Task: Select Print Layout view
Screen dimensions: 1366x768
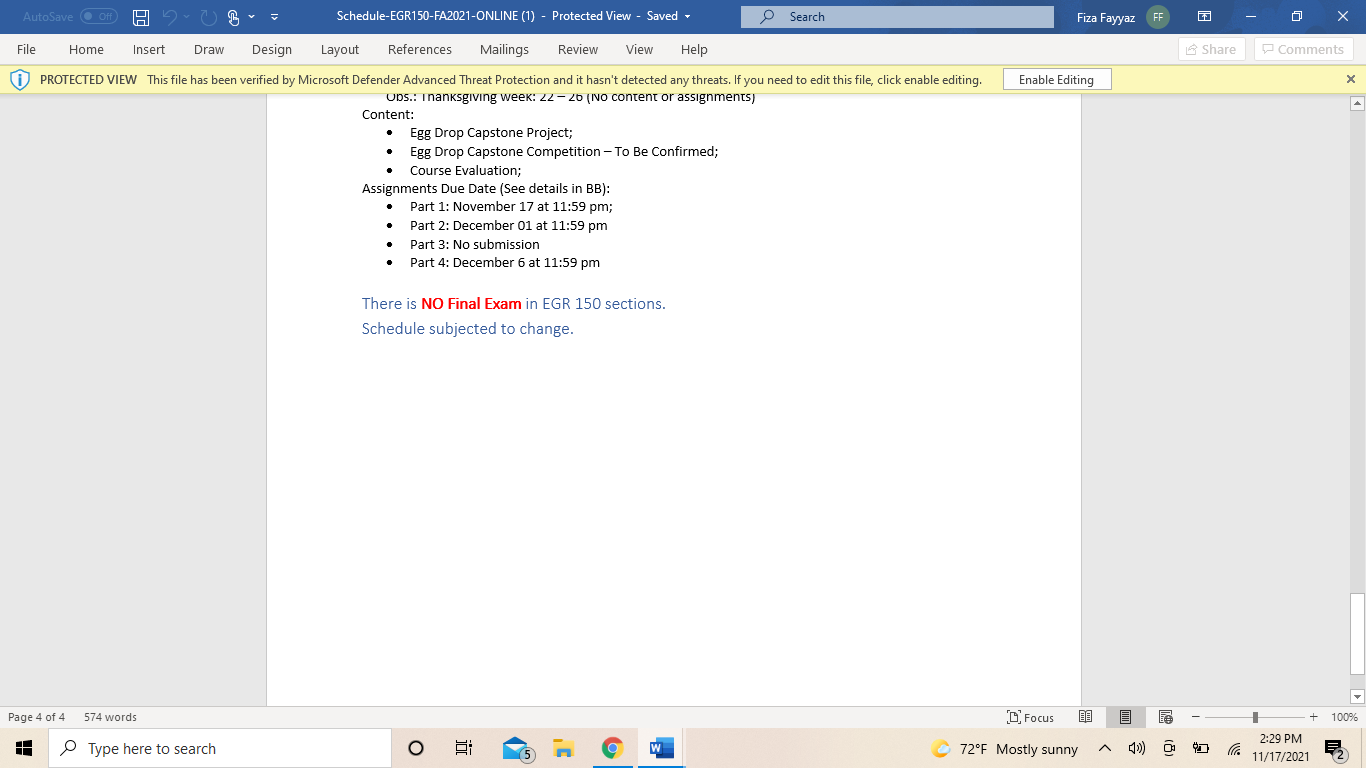Action: tap(1125, 717)
